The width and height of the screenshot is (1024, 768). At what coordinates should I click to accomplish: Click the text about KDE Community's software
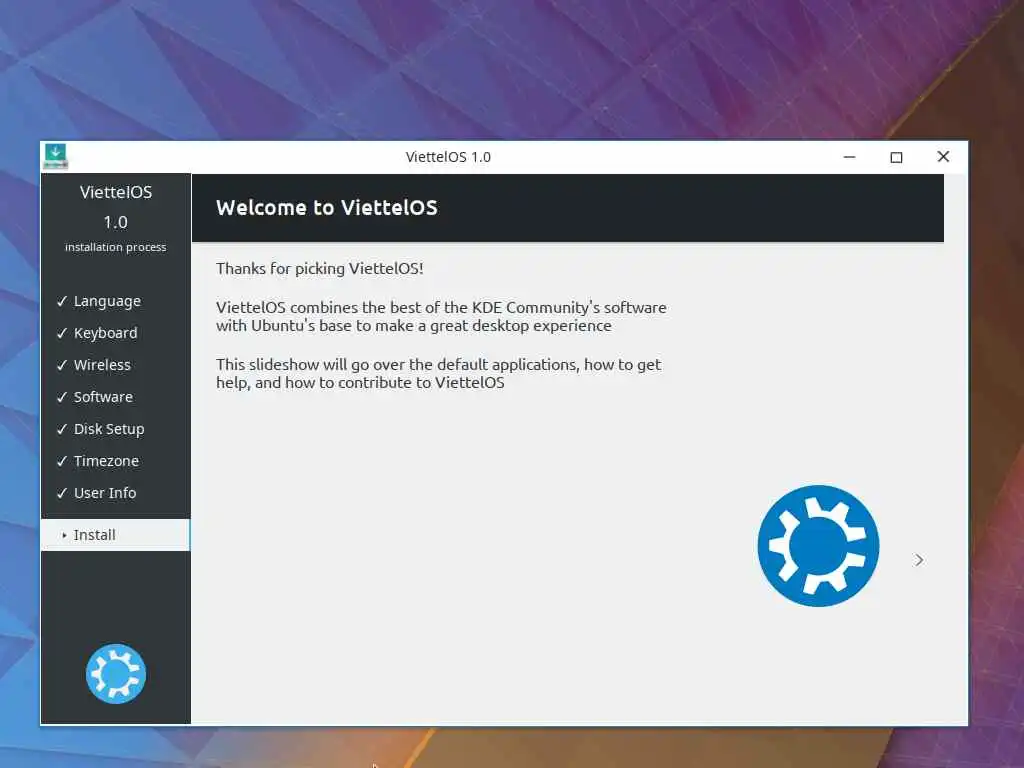point(441,316)
